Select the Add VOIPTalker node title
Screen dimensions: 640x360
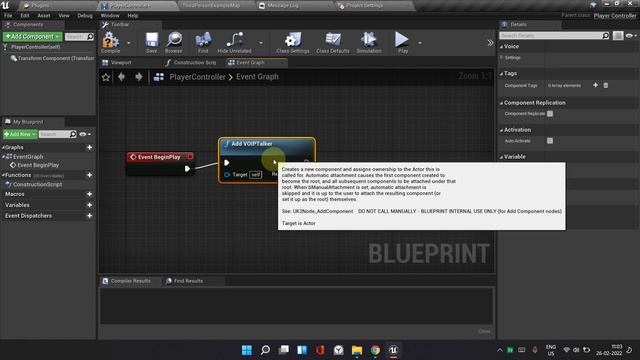(x=251, y=144)
